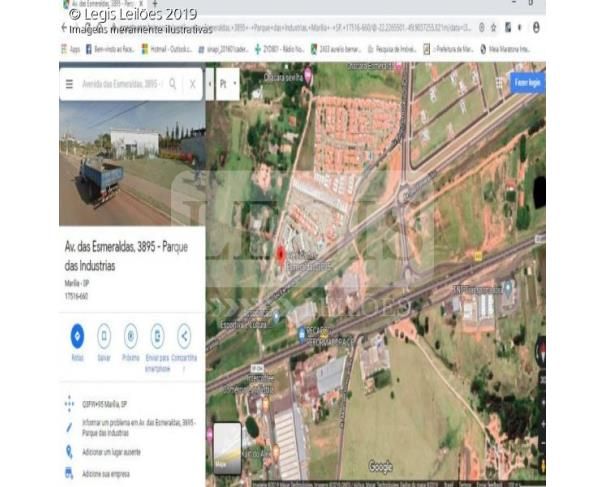This screenshot has width=605, height=487.
Task: Click the red location pin on map
Action: tap(281, 255)
